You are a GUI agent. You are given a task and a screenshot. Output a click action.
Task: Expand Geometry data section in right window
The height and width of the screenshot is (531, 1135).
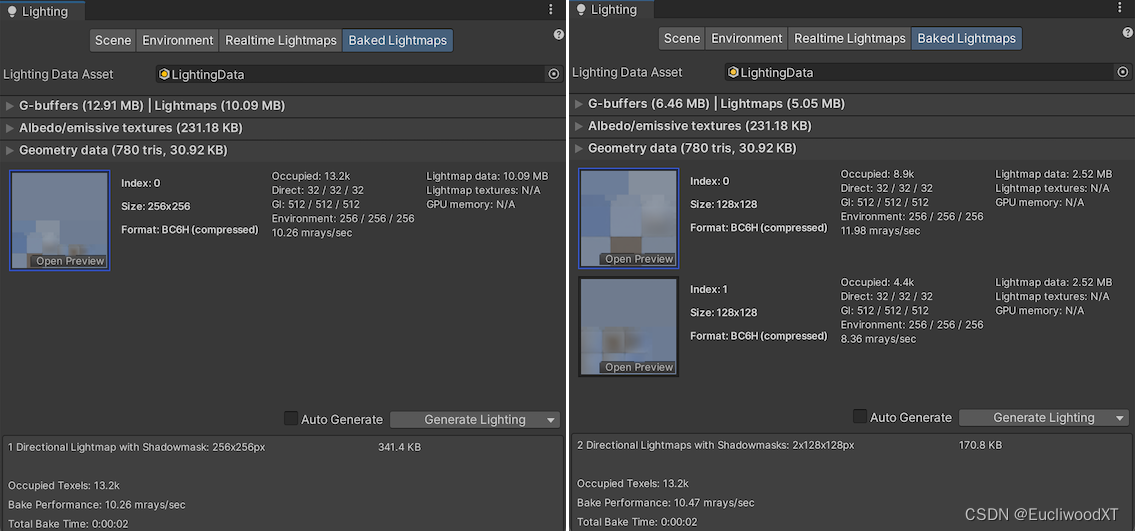click(x=578, y=148)
